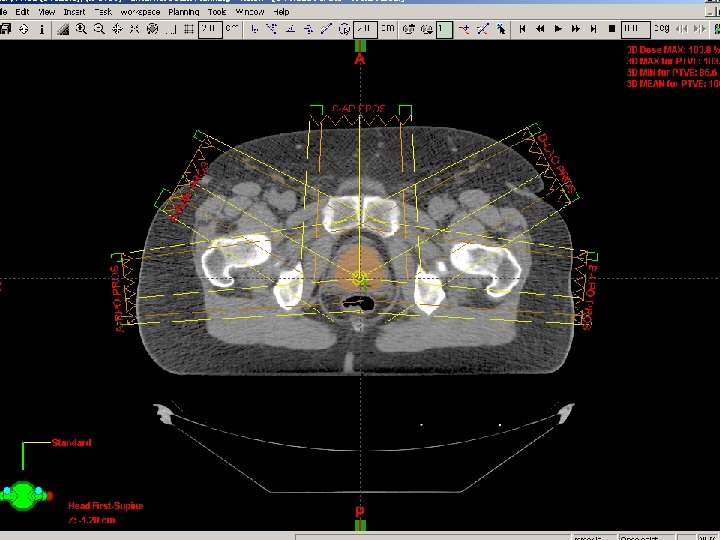Click the '3D MIN for PTVE' text
Viewport: 720px width, 540px height.
coord(673,73)
